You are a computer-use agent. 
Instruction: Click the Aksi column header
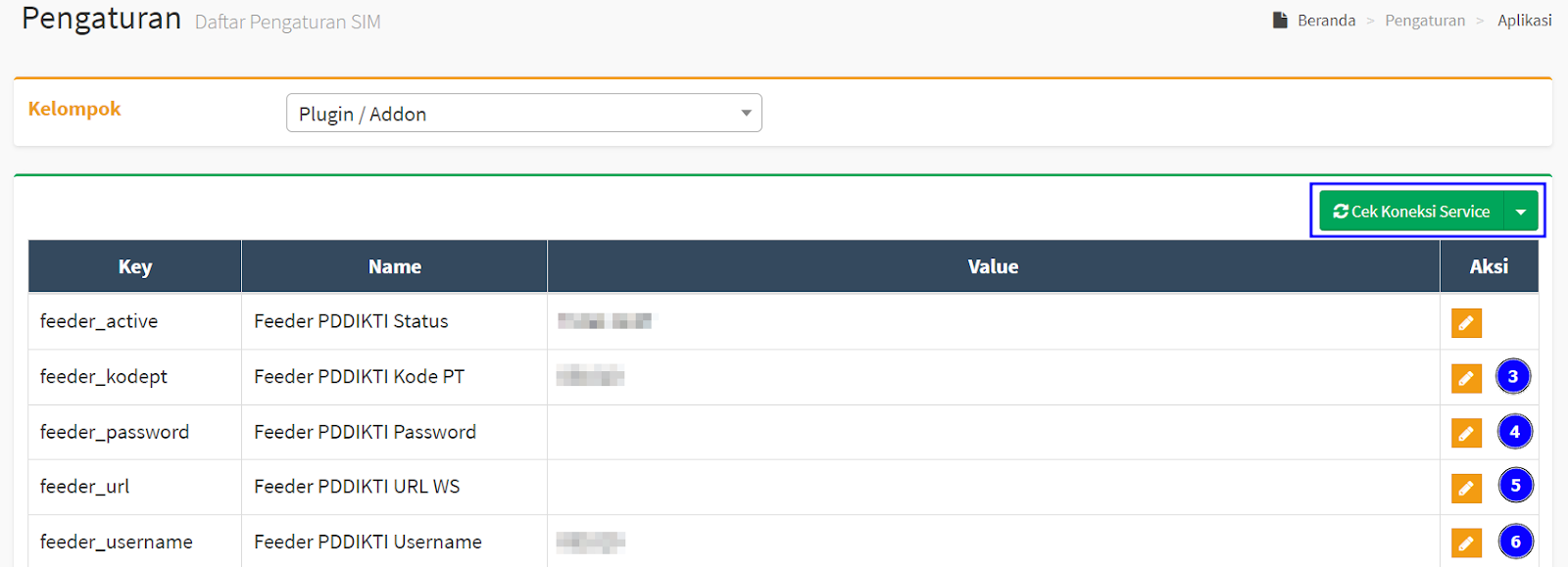pos(1489,266)
